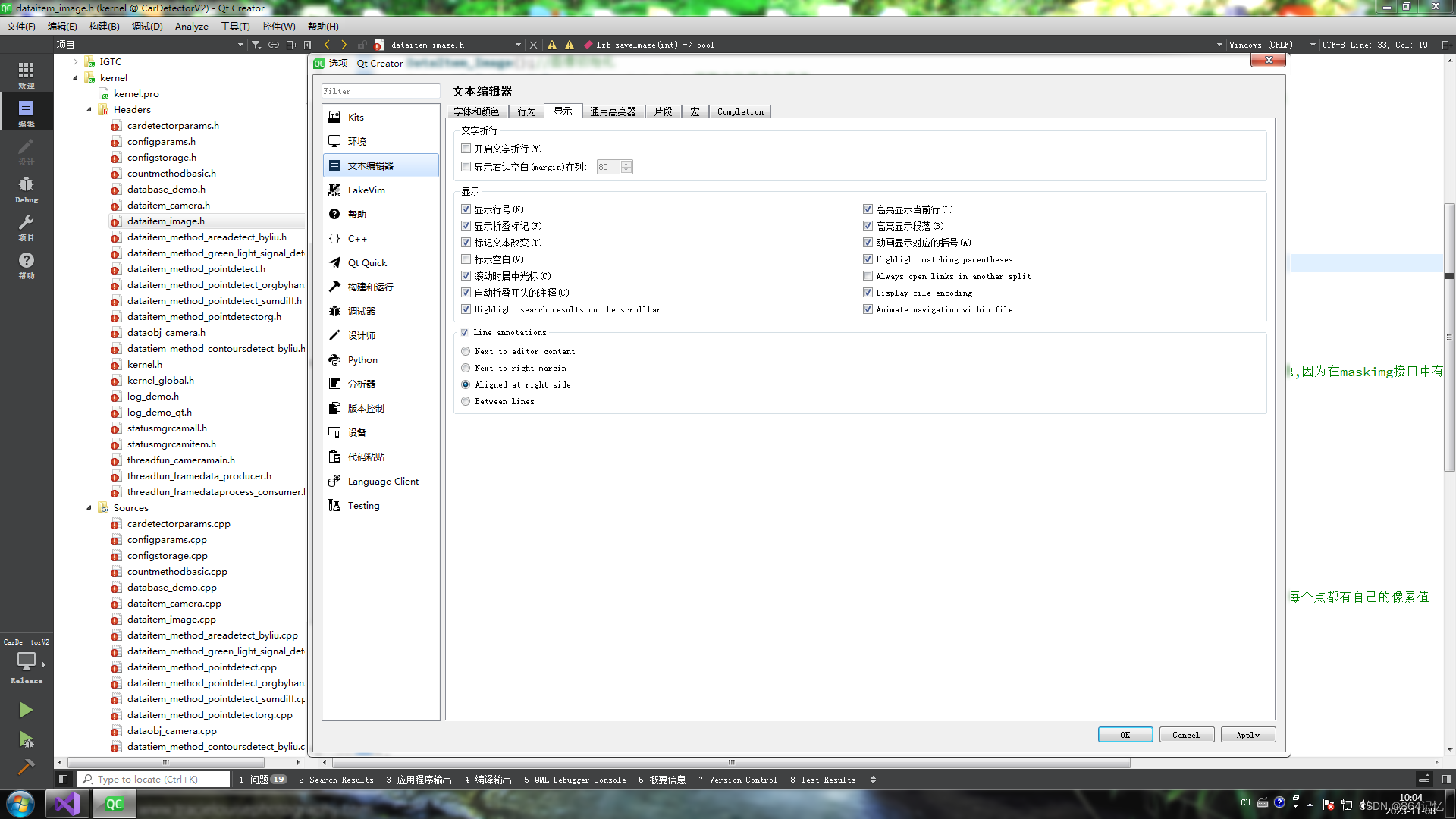
Task: Click the margin column value stepper
Action: click(x=626, y=167)
